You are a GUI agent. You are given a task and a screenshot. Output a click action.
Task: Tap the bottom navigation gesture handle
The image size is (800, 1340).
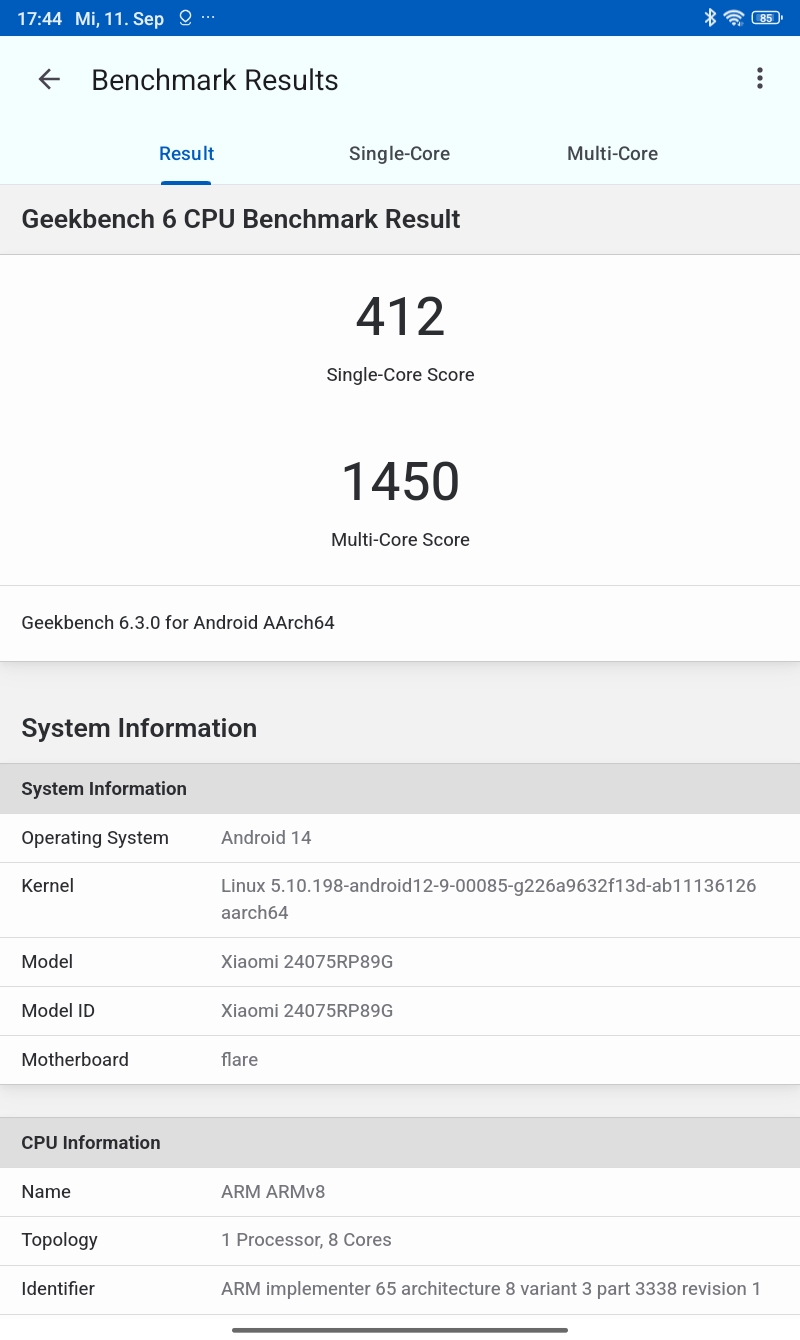(x=400, y=1329)
